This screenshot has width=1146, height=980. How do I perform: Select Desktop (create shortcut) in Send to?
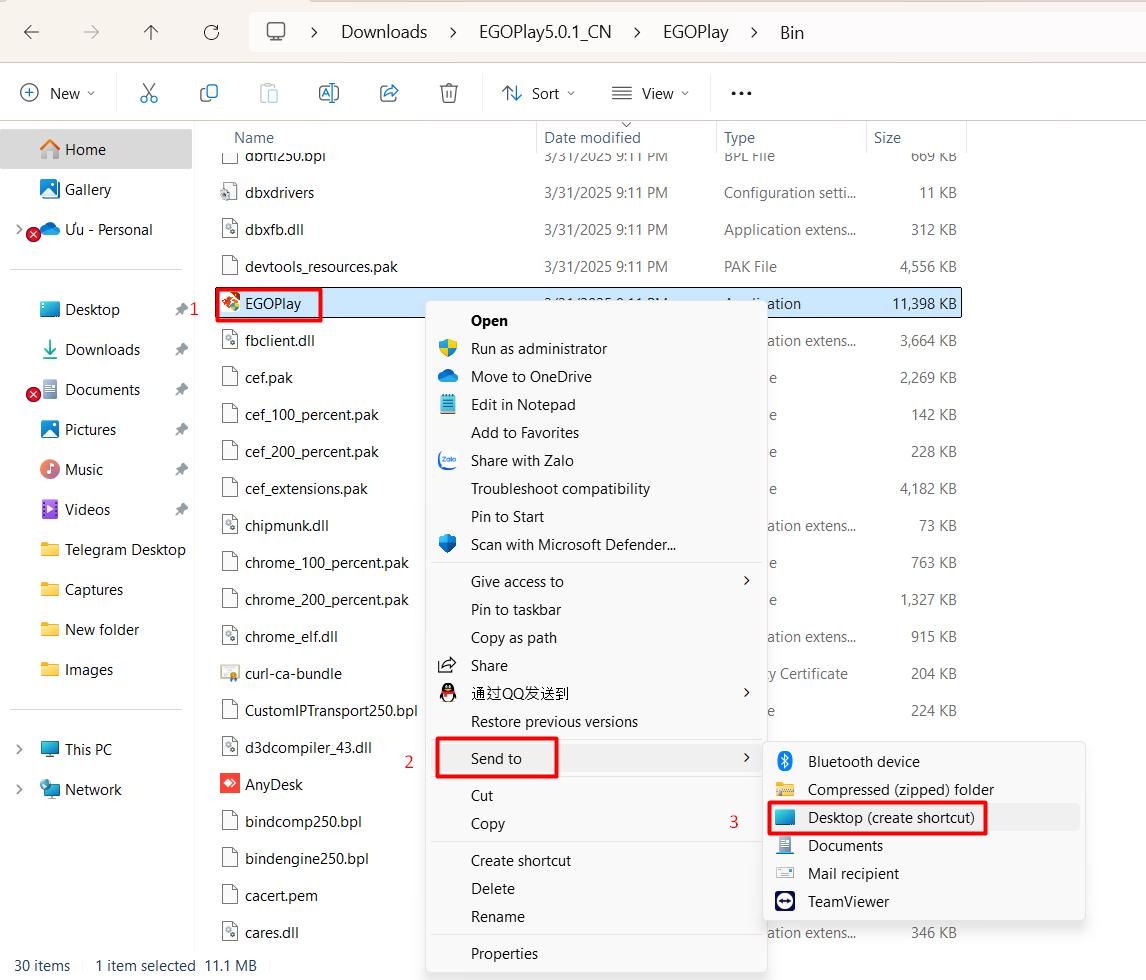click(x=924, y=818)
